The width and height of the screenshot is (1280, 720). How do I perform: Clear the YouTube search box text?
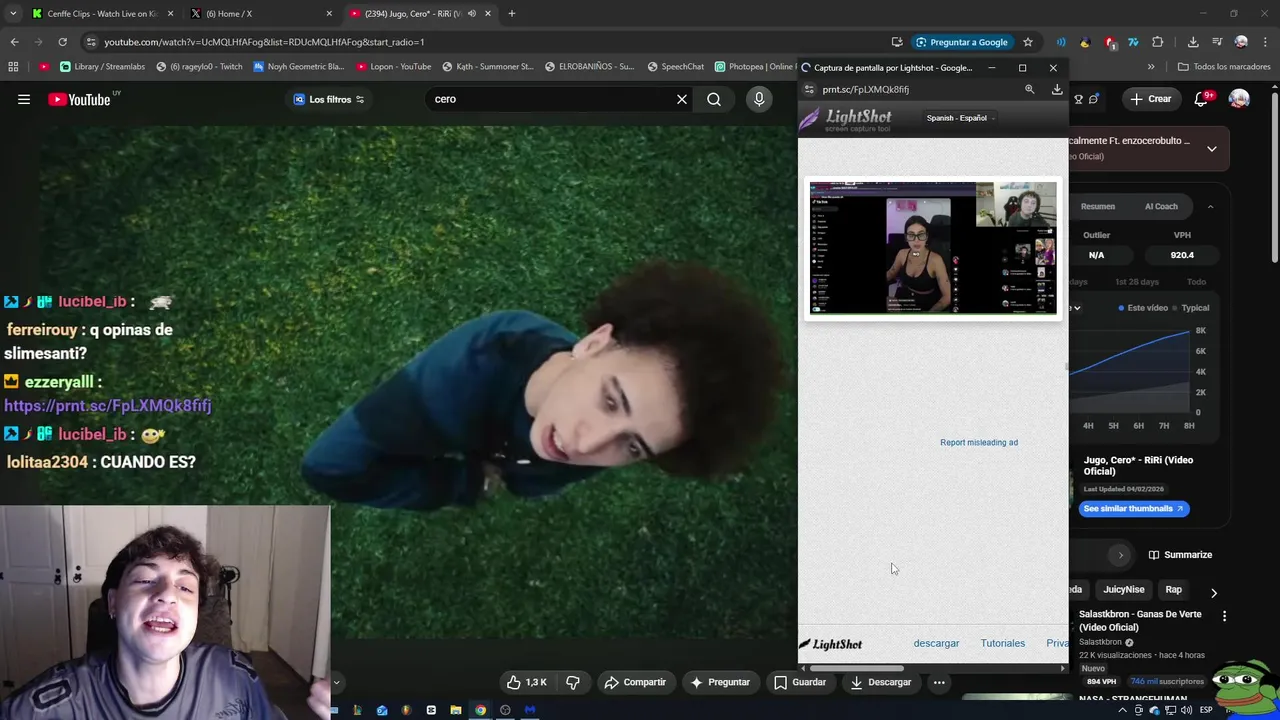[682, 99]
